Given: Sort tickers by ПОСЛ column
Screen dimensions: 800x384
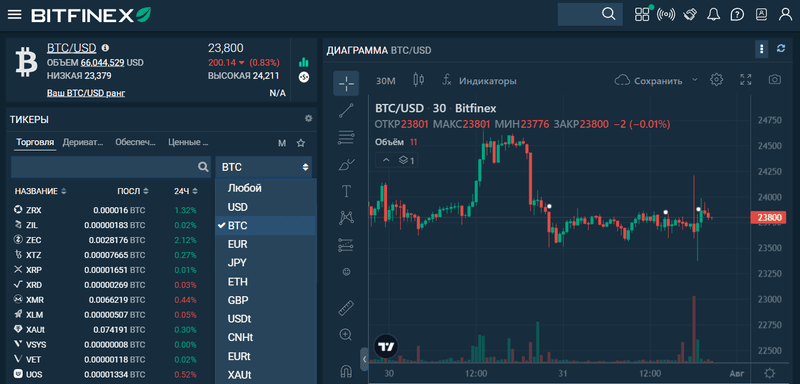Looking at the screenshot, I should [x=133, y=191].
